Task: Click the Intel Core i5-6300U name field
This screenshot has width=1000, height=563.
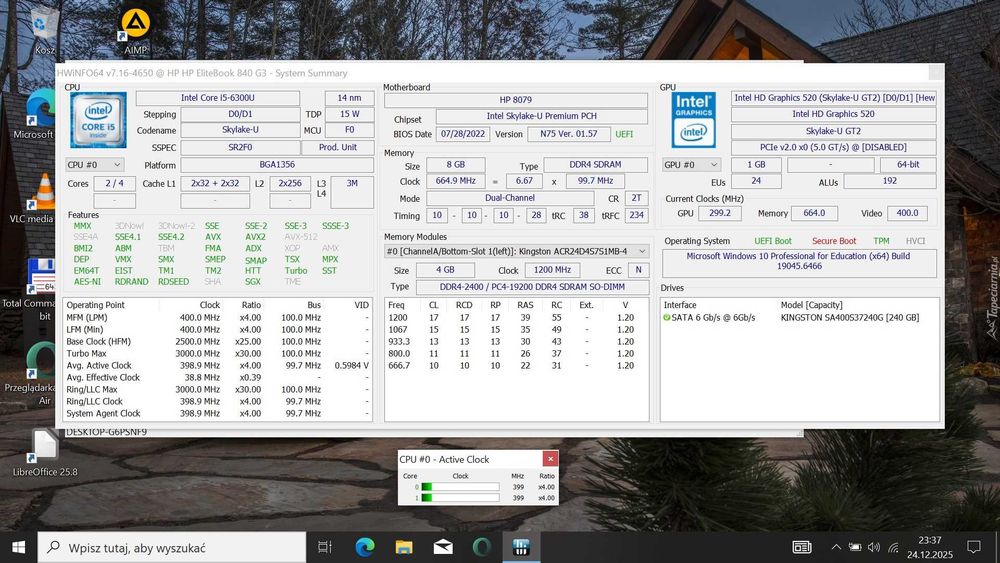Action: click(217, 98)
